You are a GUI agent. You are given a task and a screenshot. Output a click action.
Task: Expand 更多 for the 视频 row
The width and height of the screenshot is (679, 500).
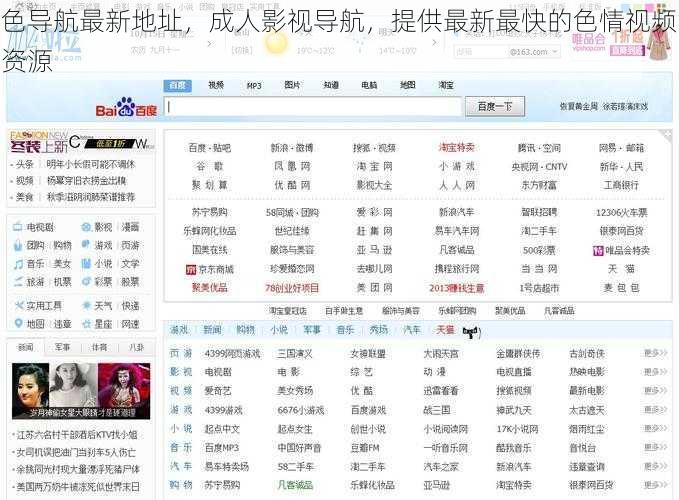click(655, 390)
